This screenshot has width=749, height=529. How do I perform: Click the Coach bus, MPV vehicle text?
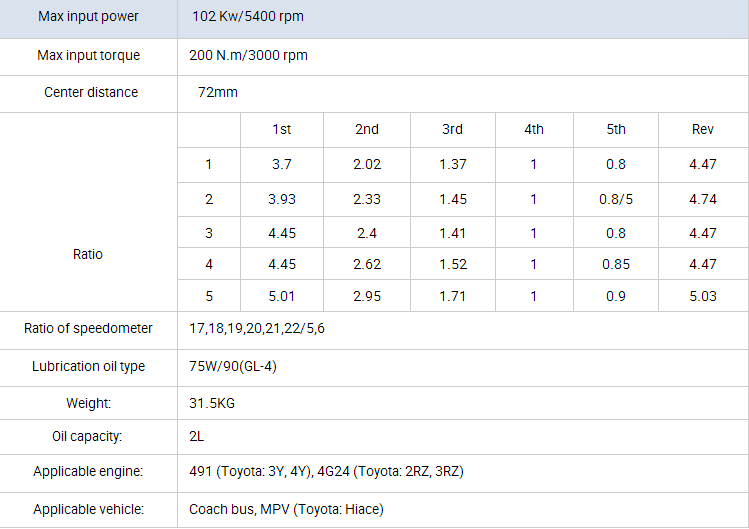(286, 509)
